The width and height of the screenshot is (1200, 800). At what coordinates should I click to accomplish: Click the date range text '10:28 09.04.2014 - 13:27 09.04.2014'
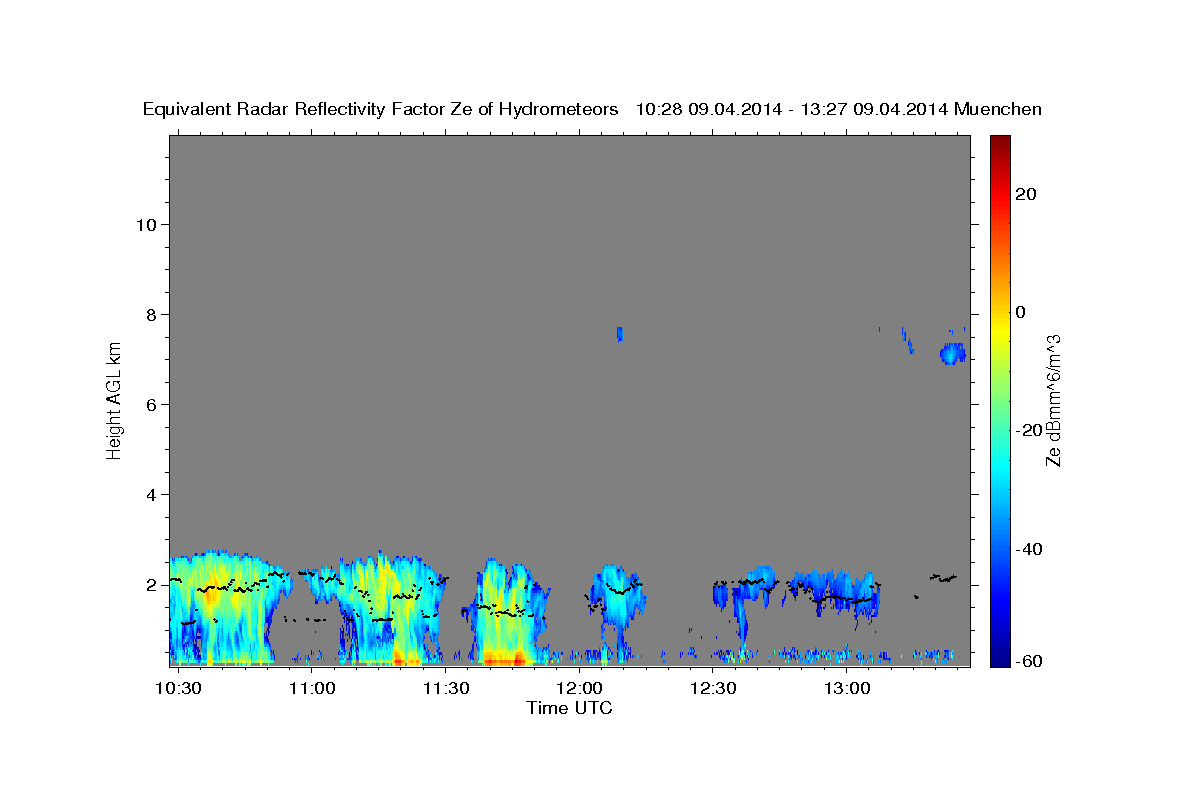click(793, 109)
